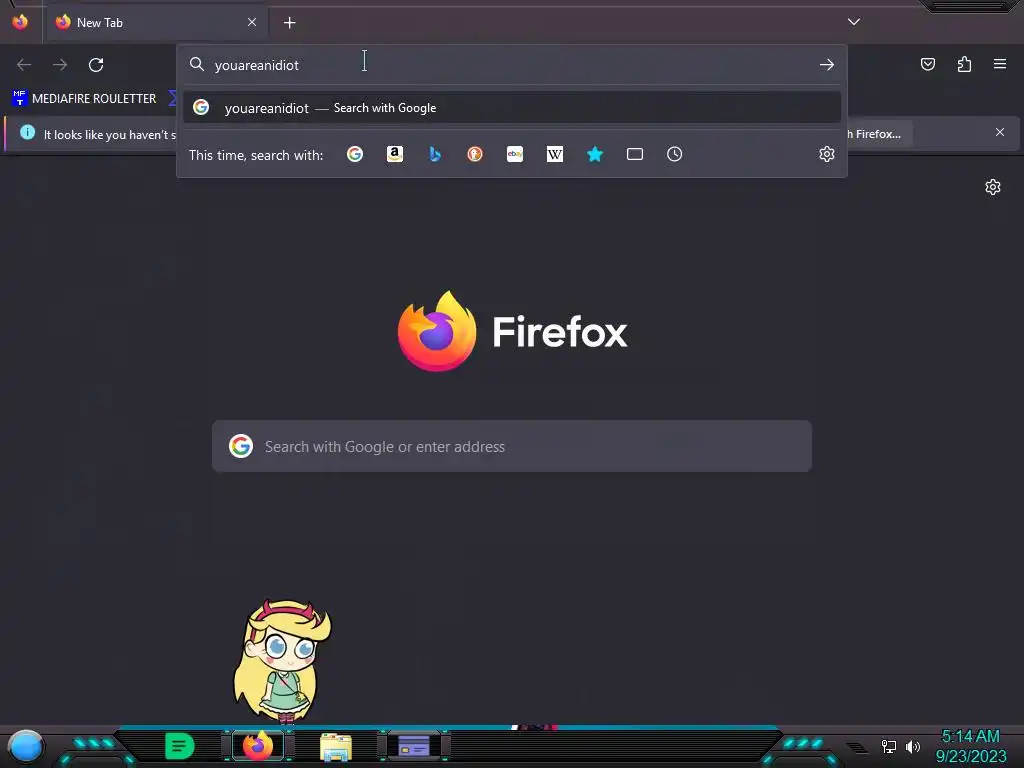Click the Firefox logo on the new tab page
The width and height of the screenshot is (1024, 768).
click(x=437, y=331)
